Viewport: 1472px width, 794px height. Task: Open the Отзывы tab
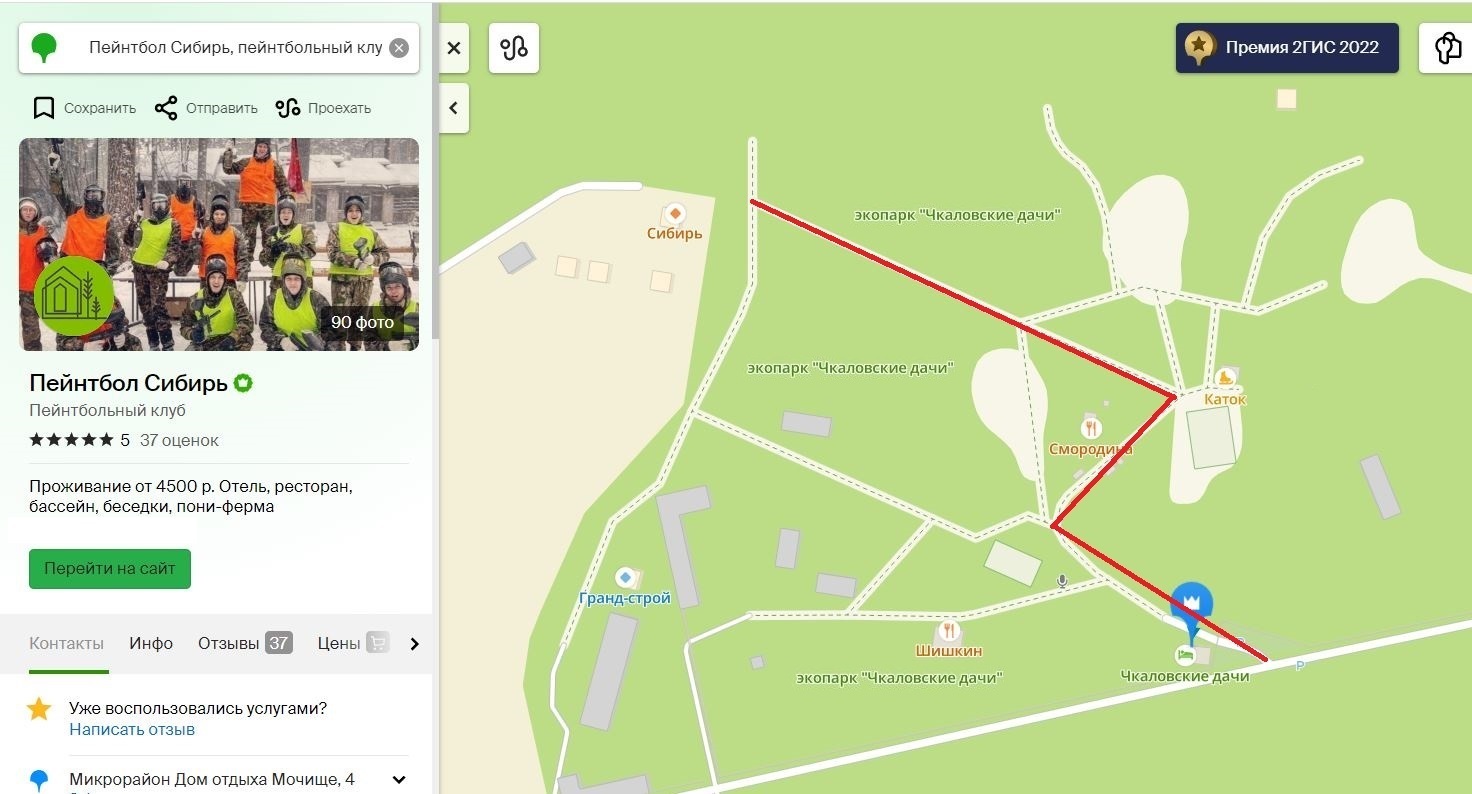(x=245, y=643)
